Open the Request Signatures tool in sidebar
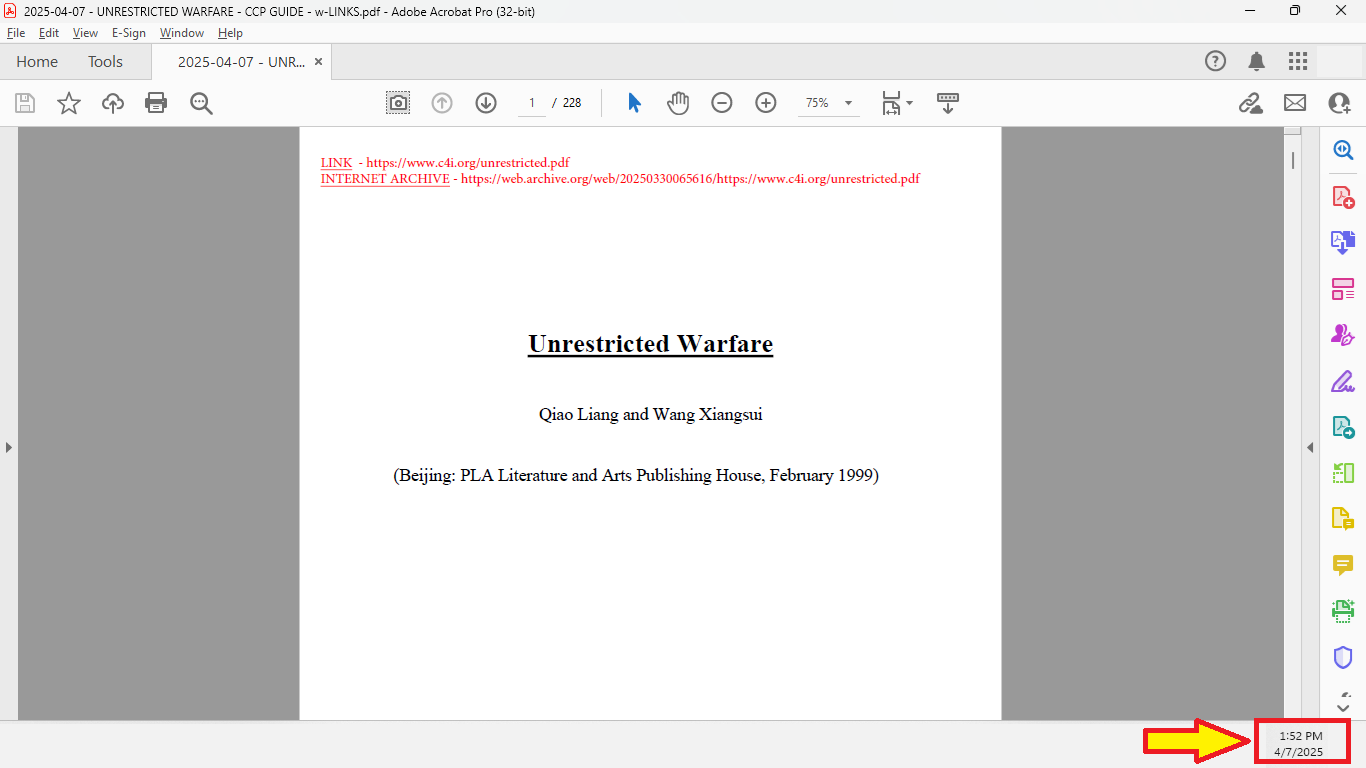The height and width of the screenshot is (768, 1366). click(x=1343, y=335)
